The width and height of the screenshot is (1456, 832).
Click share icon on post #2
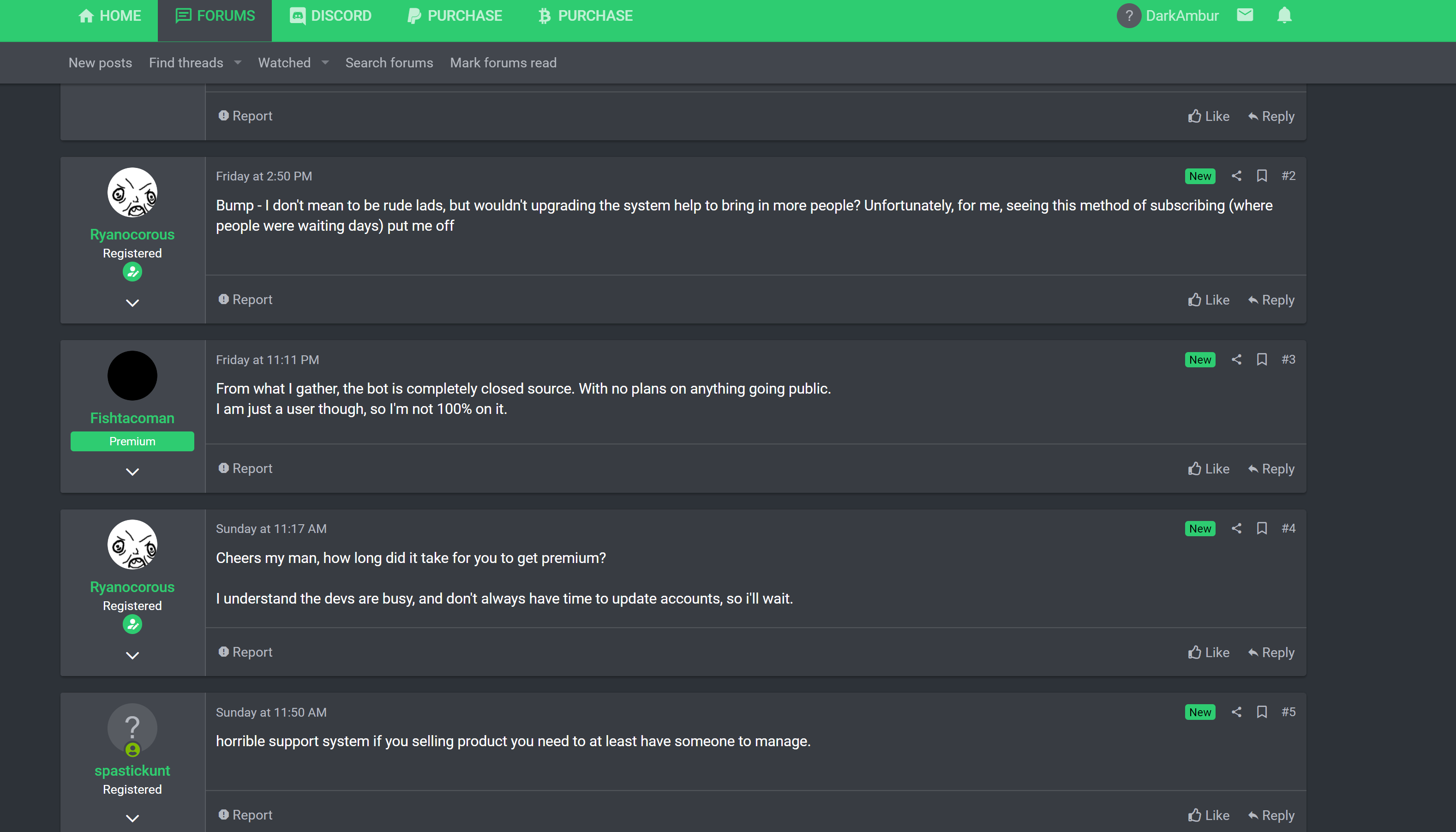tap(1236, 176)
